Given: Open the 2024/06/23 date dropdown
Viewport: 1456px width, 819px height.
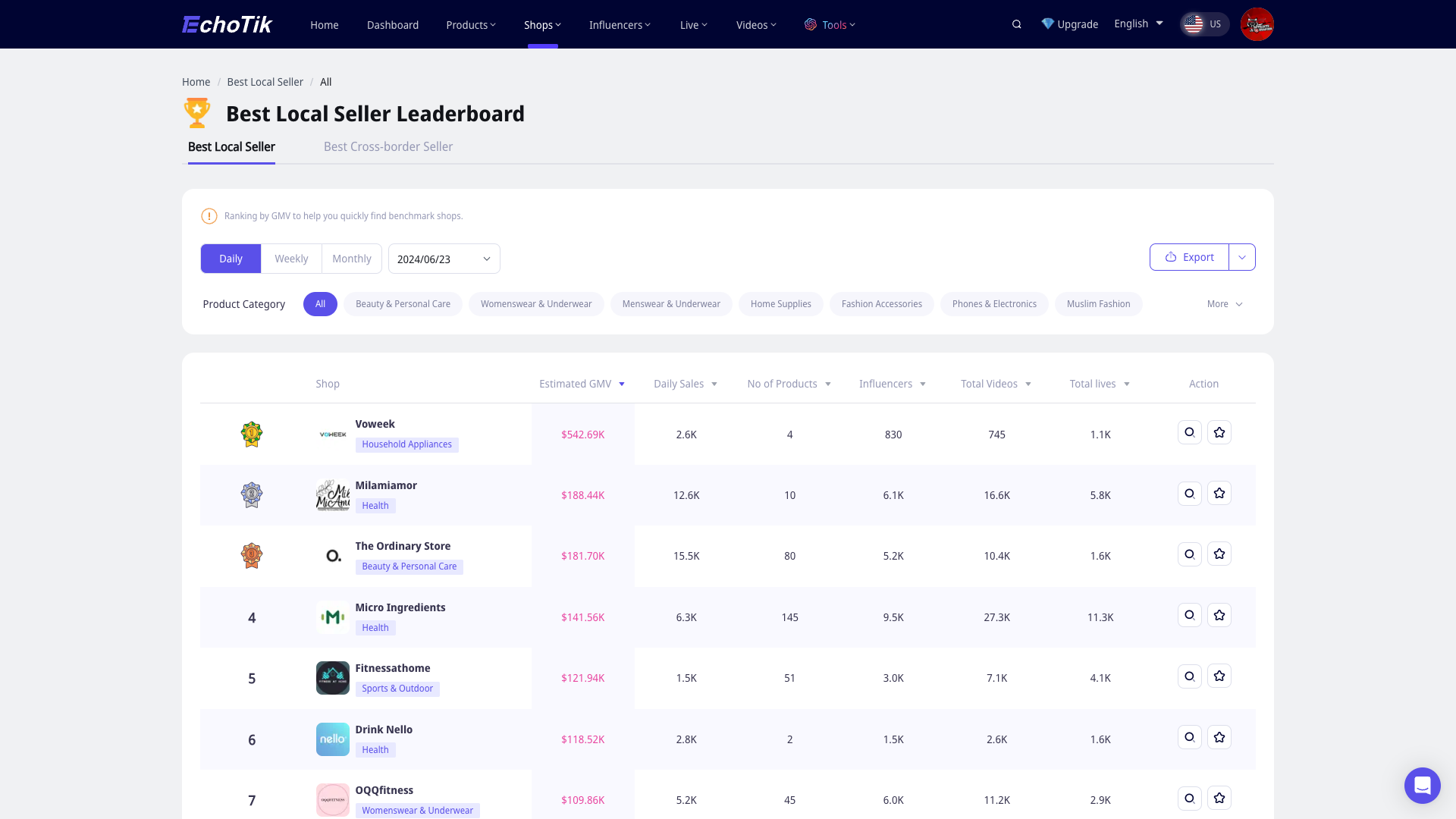Looking at the screenshot, I should 444,259.
